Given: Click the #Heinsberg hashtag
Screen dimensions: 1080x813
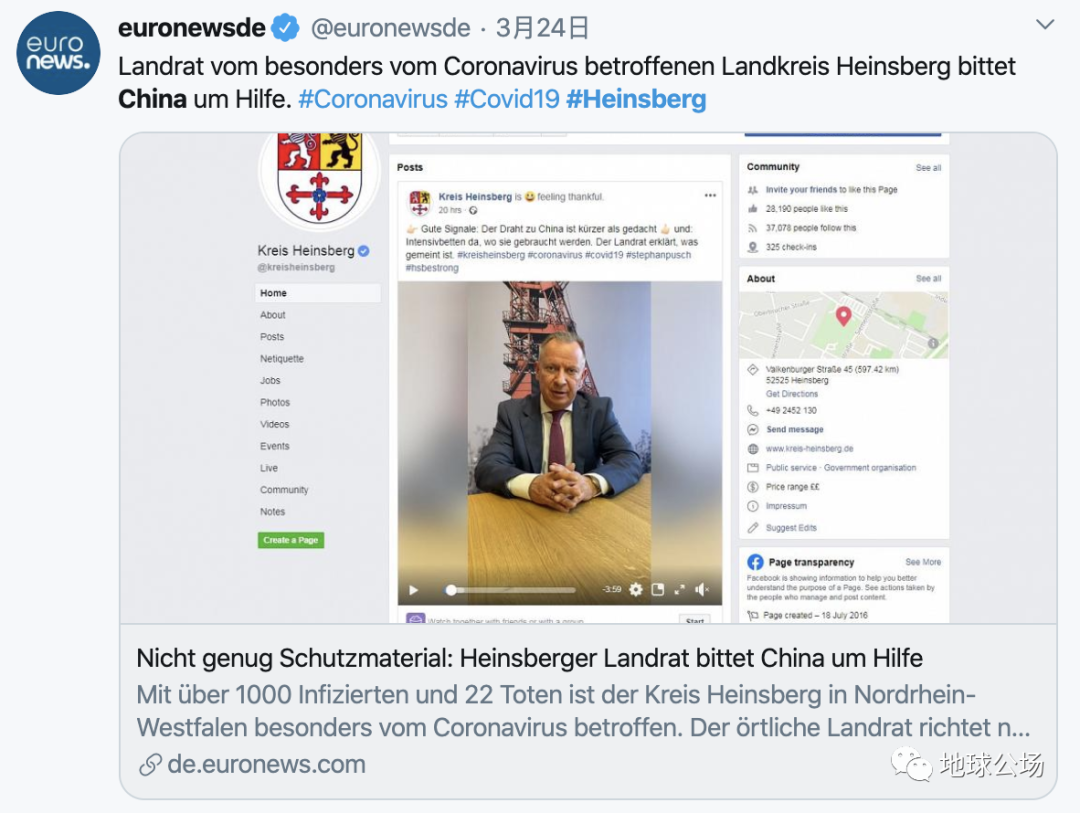Looking at the screenshot, I should click(x=636, y=99).
